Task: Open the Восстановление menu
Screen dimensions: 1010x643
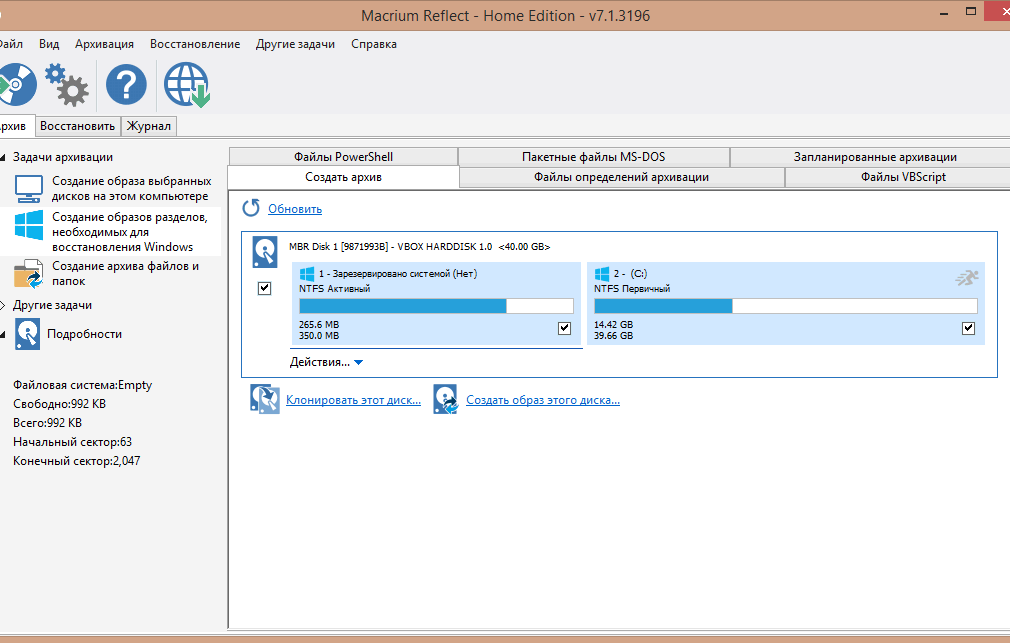Action: [x=195, y=44]
